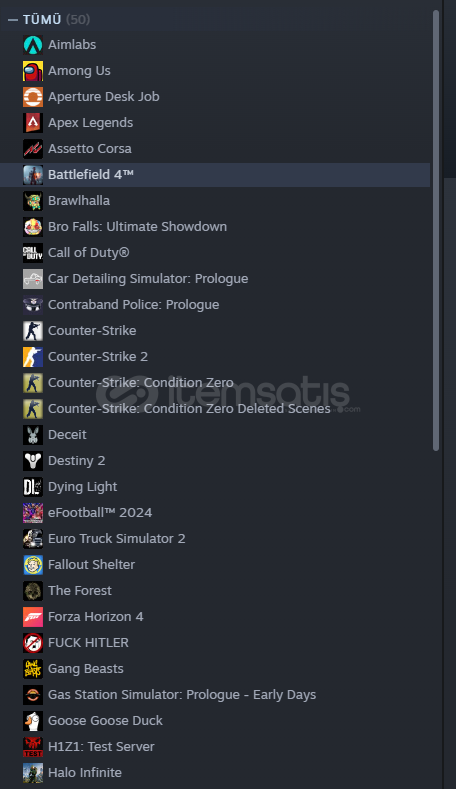Open the Assetto Corsa entry
The width and height of the screenshot is (456, 789).
point(215,149)
